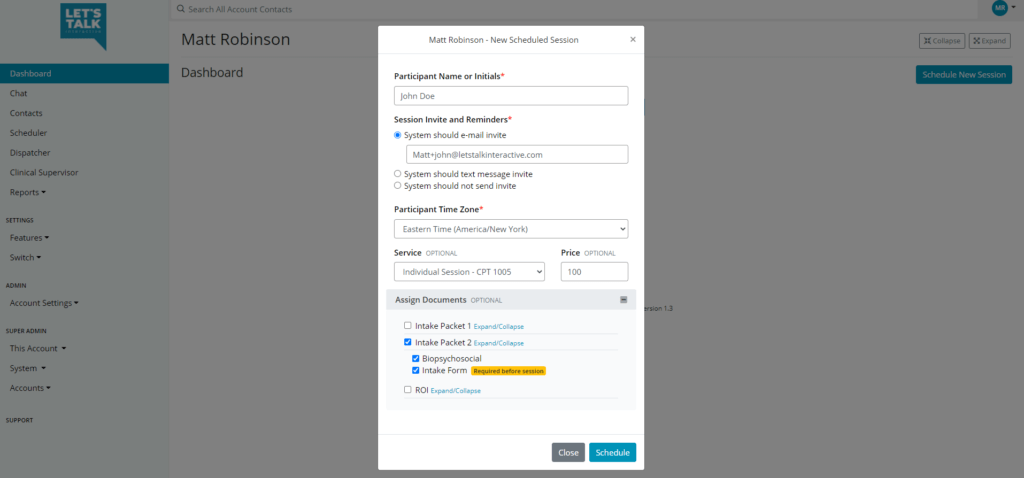Open the Participant Time Zone dropdown
The width and height of the screenshot is (1024, 478).
click(x=511, y=229)
